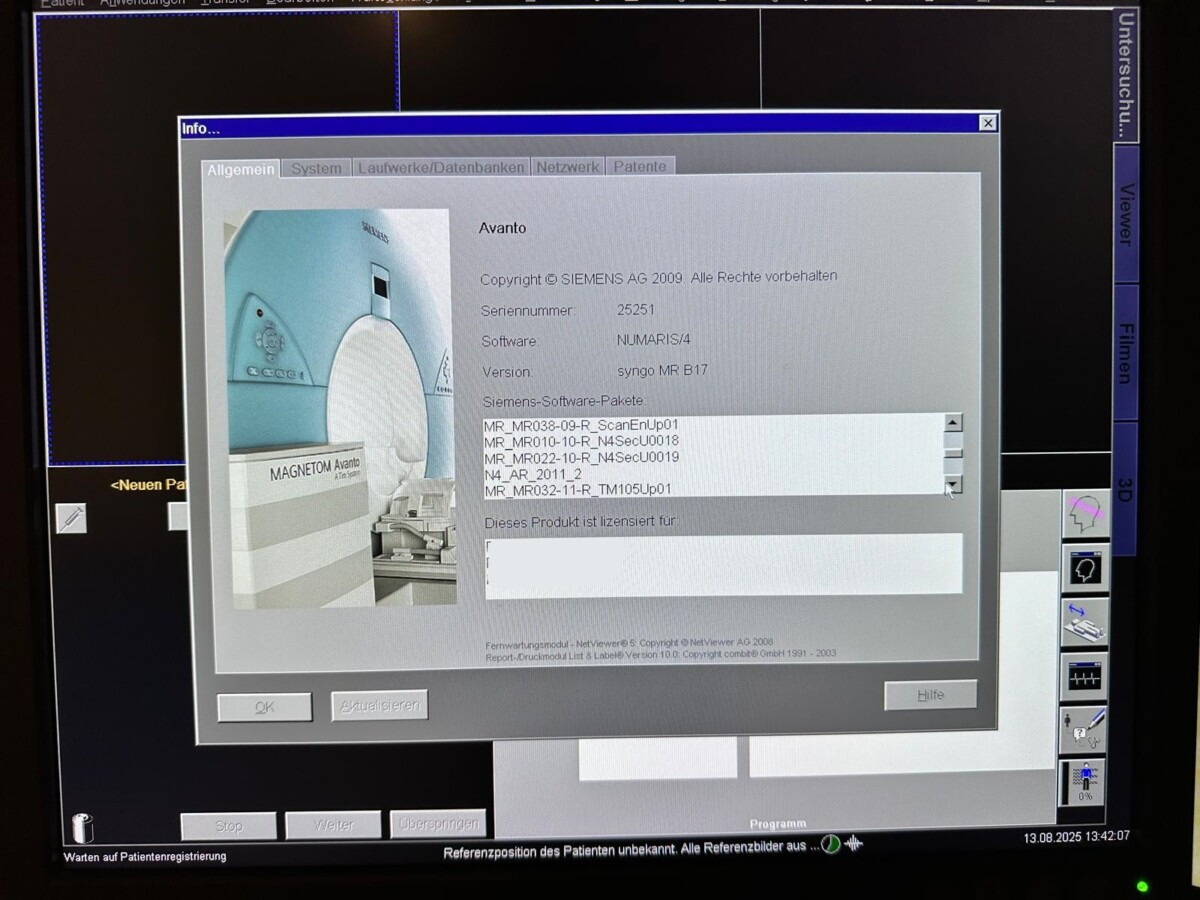Select MR_MR010-10-R_N4SecU0018 in package list

[x=581, y=441]
